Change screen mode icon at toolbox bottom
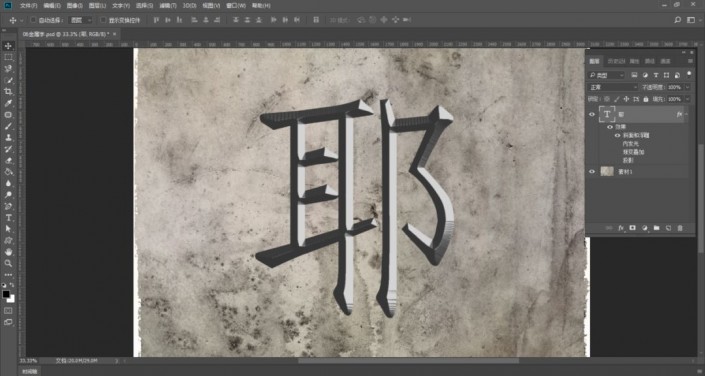Image resolution: width=705 pixels, height=376 pixels. pyautogui.click(x=8, y=322)
